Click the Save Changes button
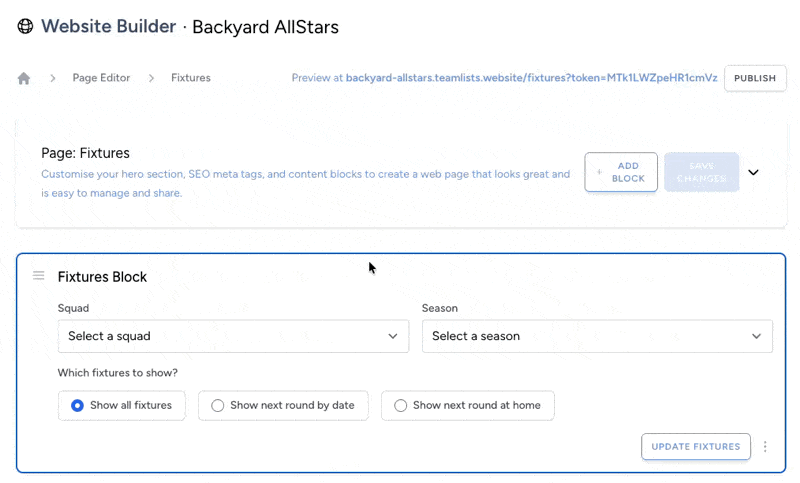 tap(702, 172)
